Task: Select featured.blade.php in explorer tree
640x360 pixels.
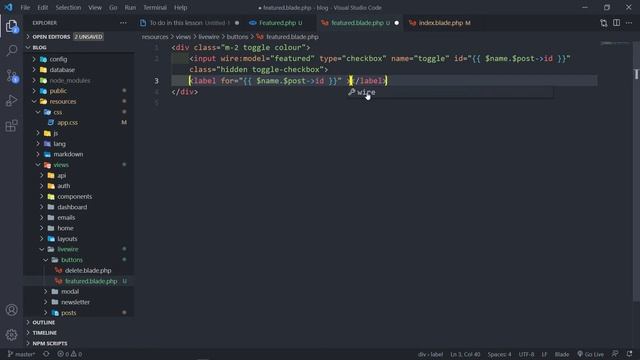Action: click(91, 281)
